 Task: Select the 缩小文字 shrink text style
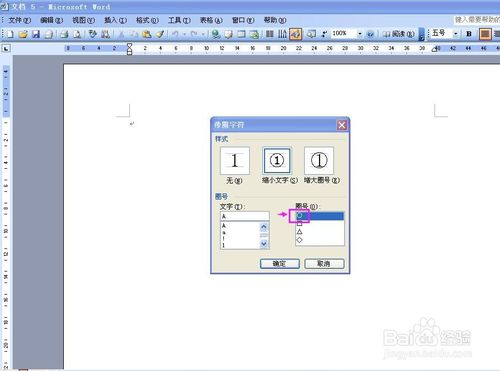[x=277, y=160]
